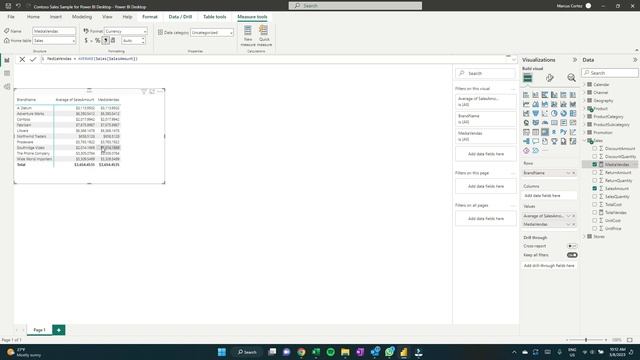
Task: Remove the MediaVendas field from Values
Action: (x=573, y=224)
